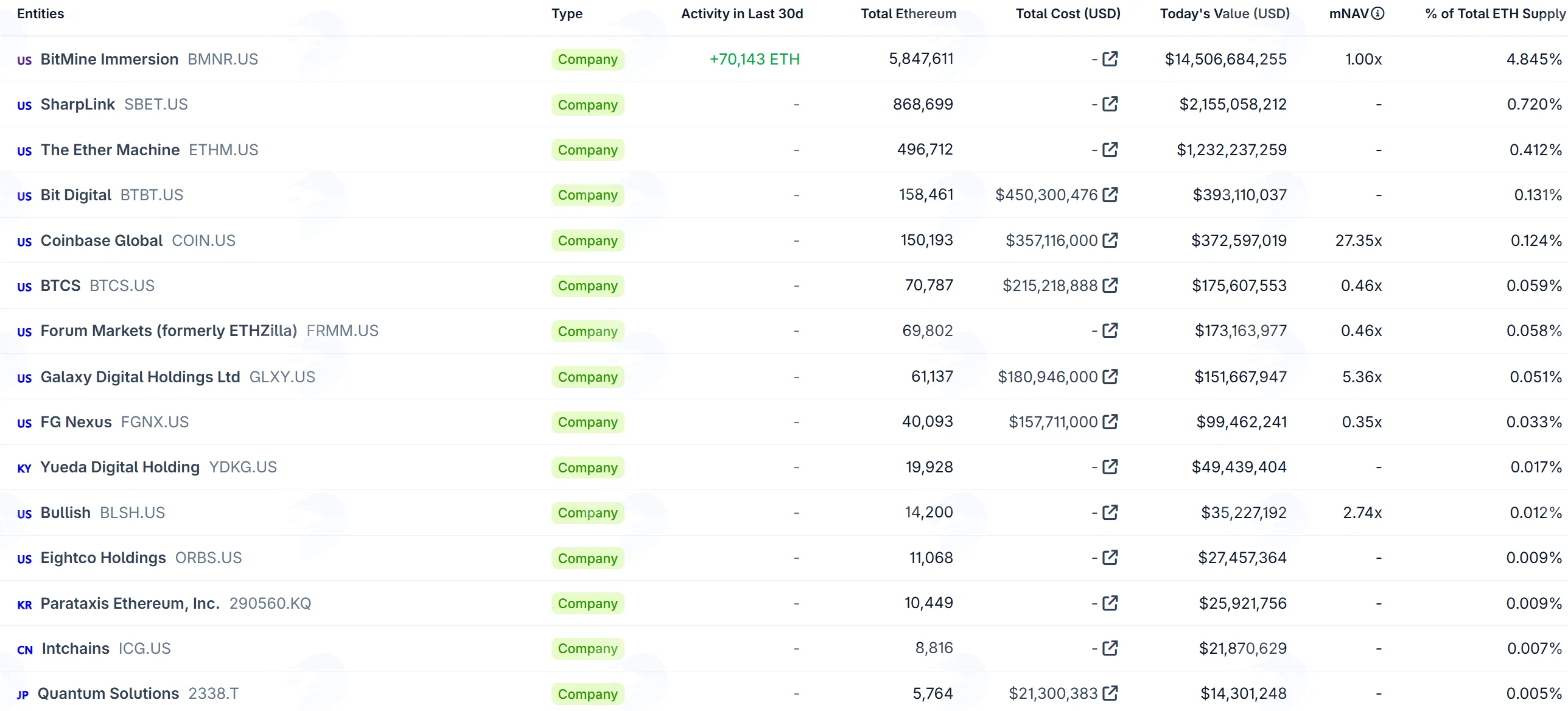Click the 5,847,611 total Ethereum value
1568x711 pixels.
(x=921, y=58)
